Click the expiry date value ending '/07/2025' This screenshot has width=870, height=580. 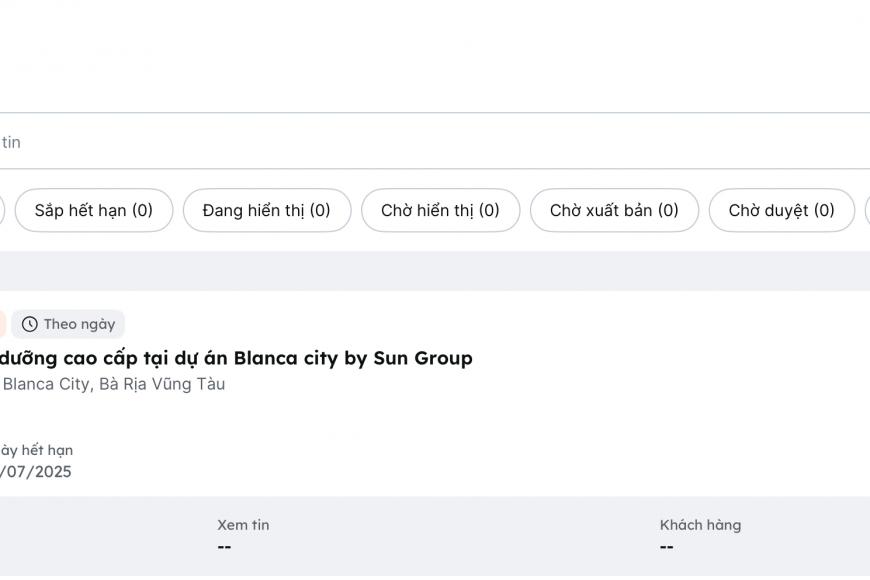36,472
